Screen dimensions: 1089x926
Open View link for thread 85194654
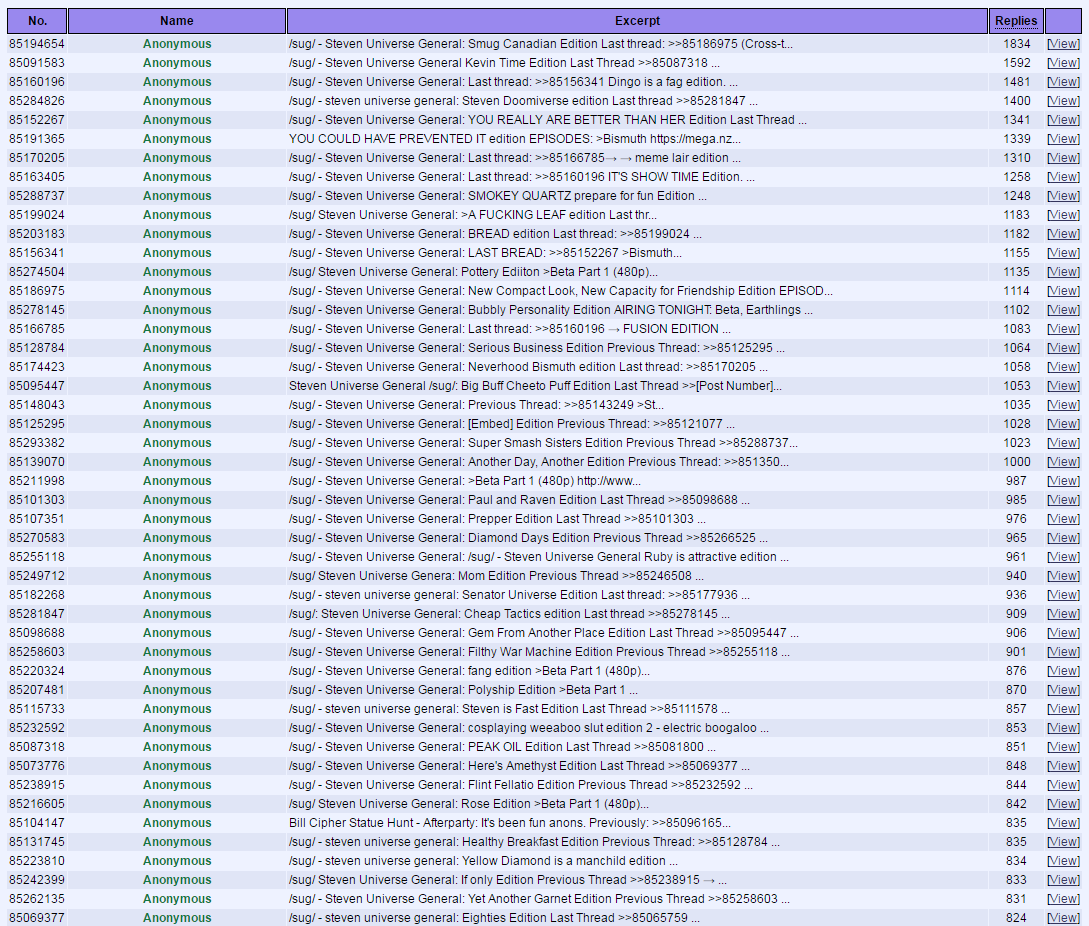[1063, 44]
